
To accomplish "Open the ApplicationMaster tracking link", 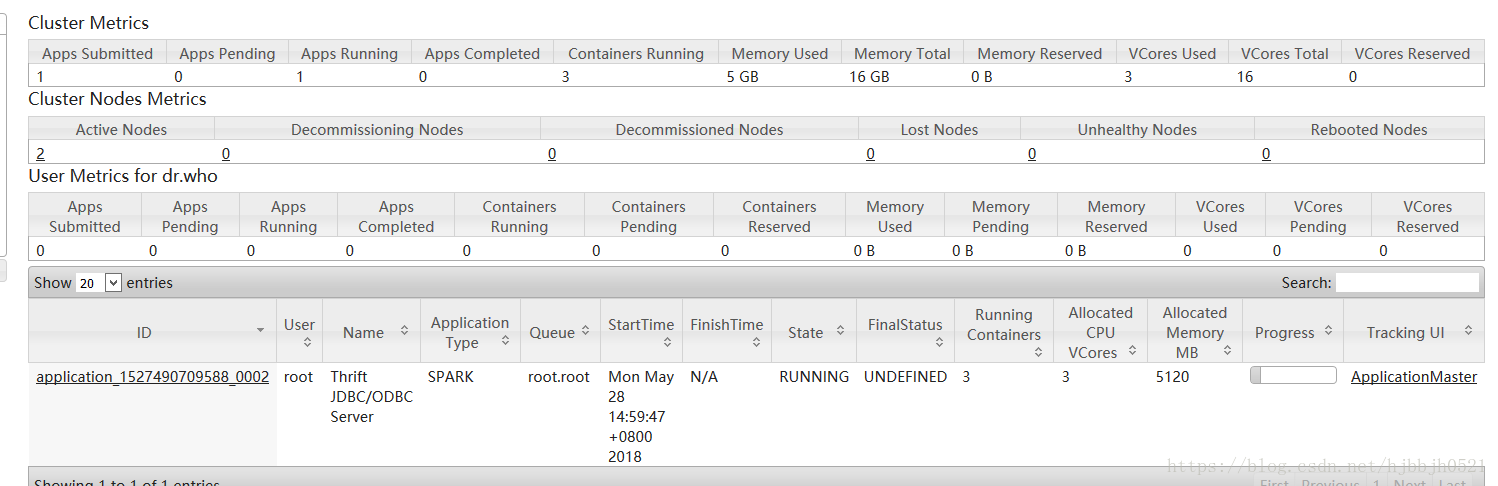I will [x=1414, y=377].
